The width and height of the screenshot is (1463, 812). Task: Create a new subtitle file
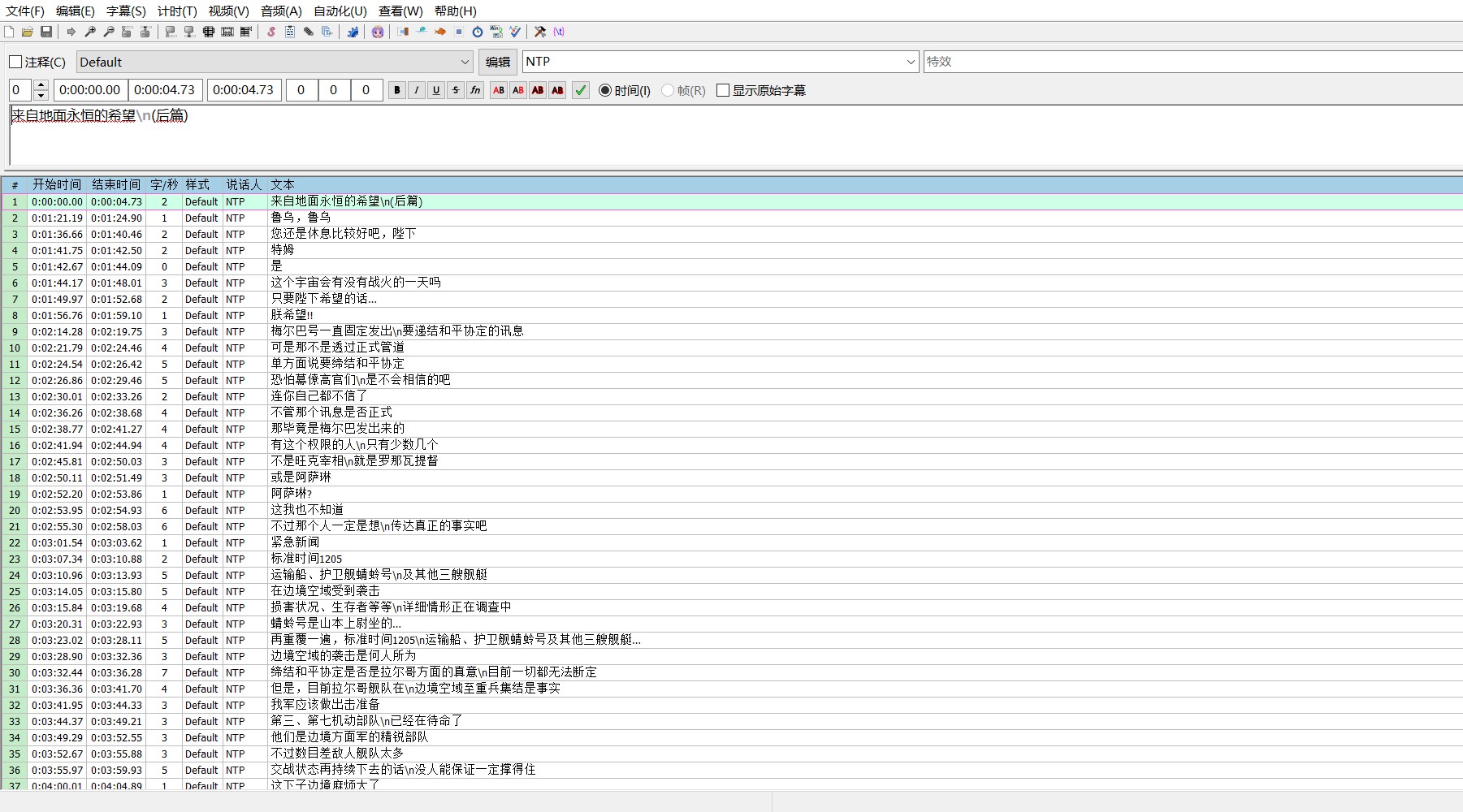click(9, 32)
